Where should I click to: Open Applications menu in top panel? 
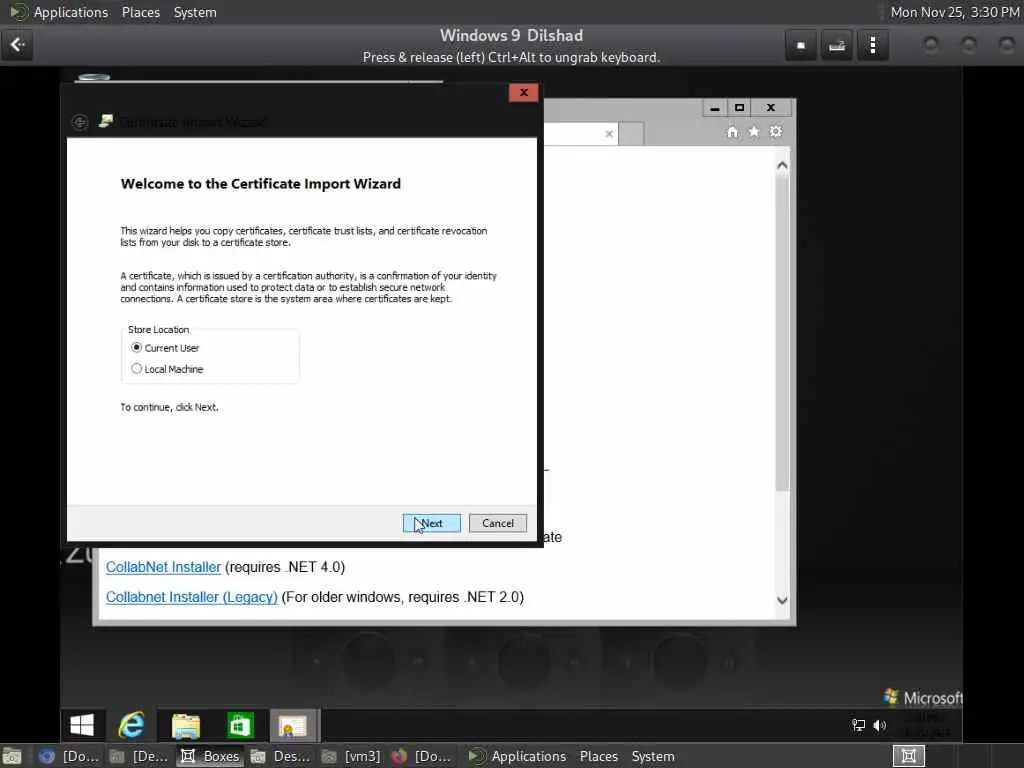pos(60,12)
